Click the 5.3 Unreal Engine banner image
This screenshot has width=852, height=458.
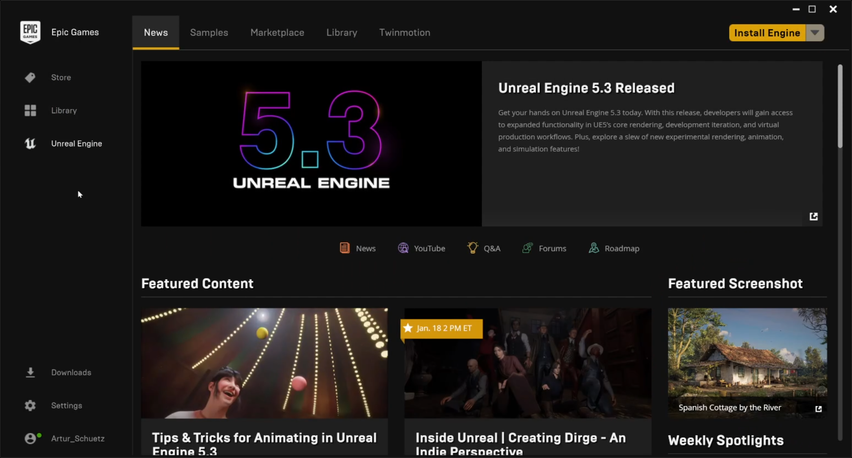[x=311, y=143]
